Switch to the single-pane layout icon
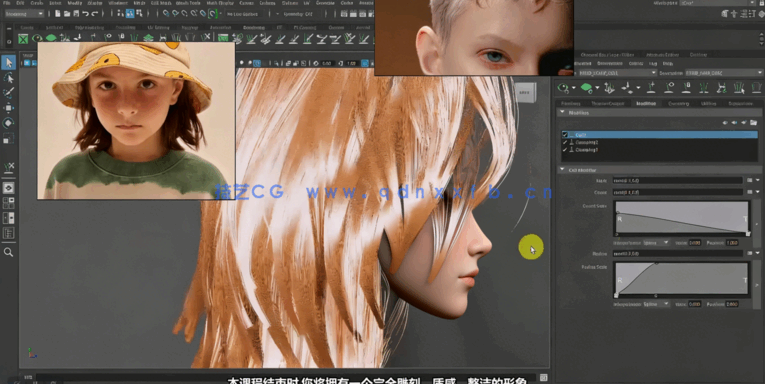Screen dimensions: 765x384 coord(8,188)
